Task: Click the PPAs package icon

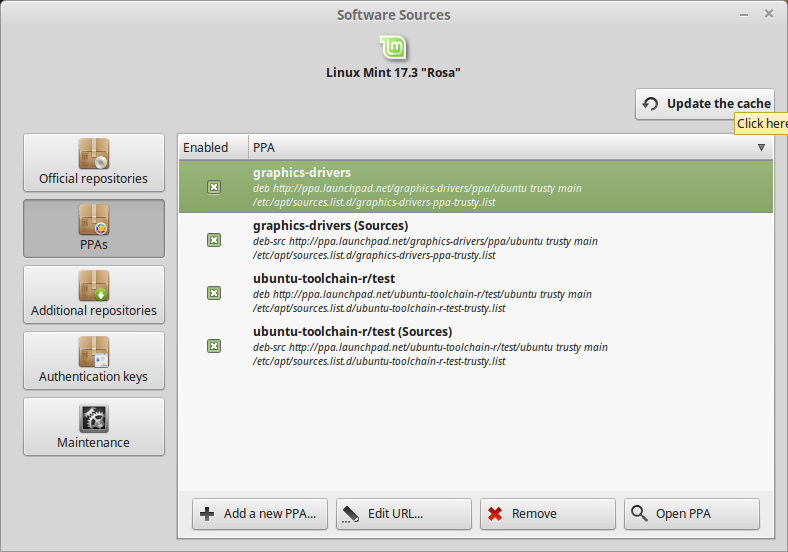Action: (x=93, y=220)
